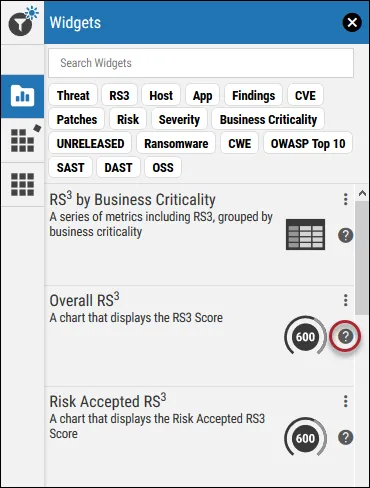Open help for Risk Accepted RS3 widget
Viewport: 370px width, 488px height.
(x=346, y=437)
